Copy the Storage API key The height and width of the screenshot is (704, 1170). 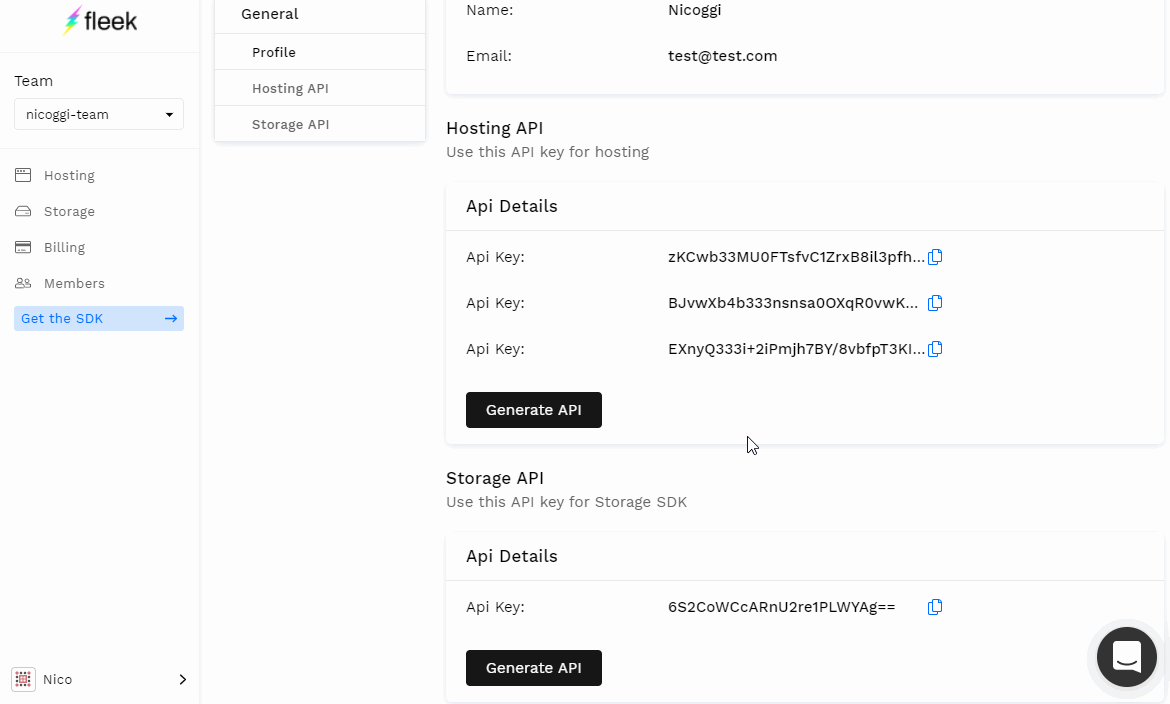coord(935,607)
